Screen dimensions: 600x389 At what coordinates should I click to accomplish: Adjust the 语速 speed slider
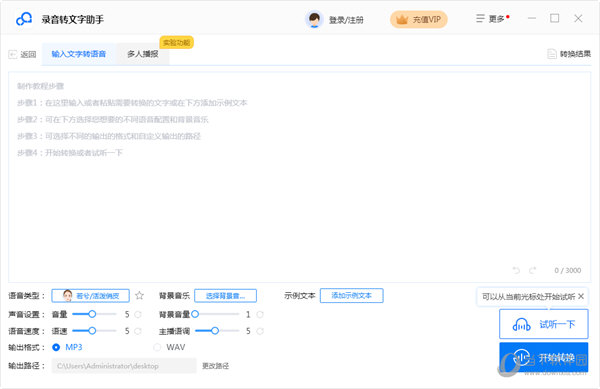(94, 331)
